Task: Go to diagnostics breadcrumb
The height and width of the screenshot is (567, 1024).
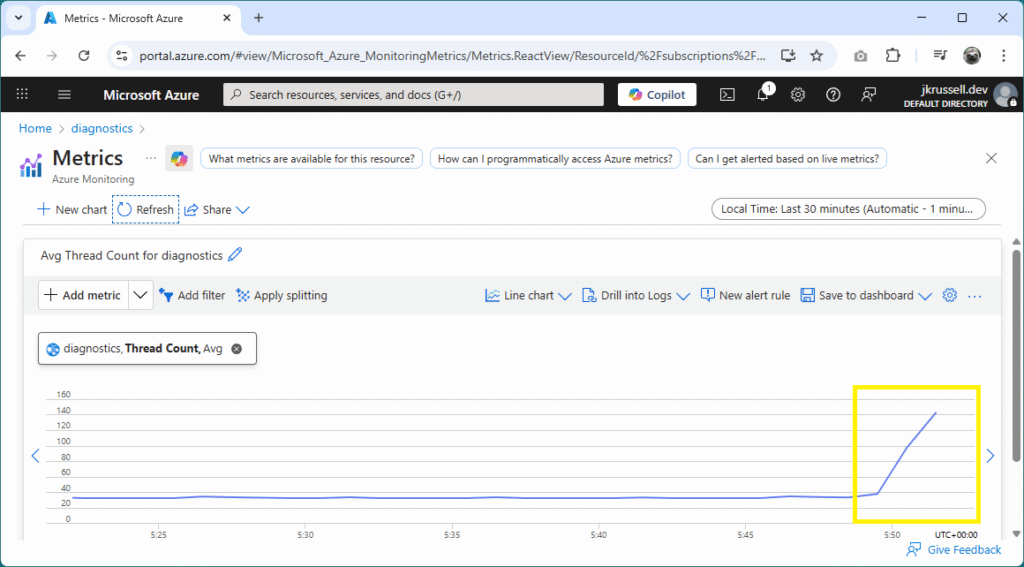Action: click(x=102, y=129)
